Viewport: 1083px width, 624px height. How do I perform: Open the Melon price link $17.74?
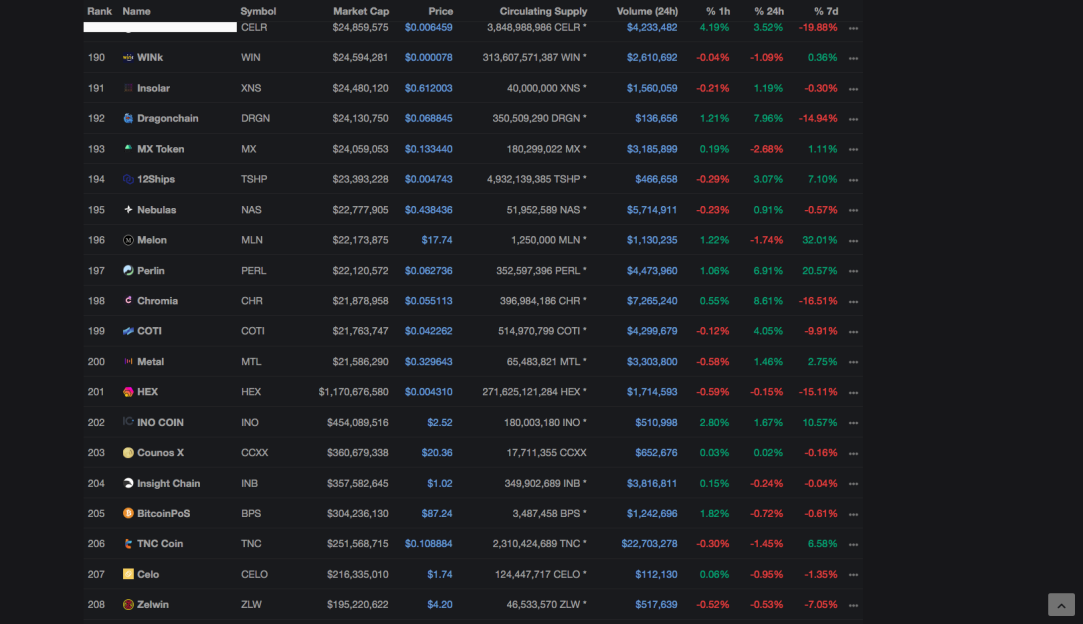tap(437, 240)
